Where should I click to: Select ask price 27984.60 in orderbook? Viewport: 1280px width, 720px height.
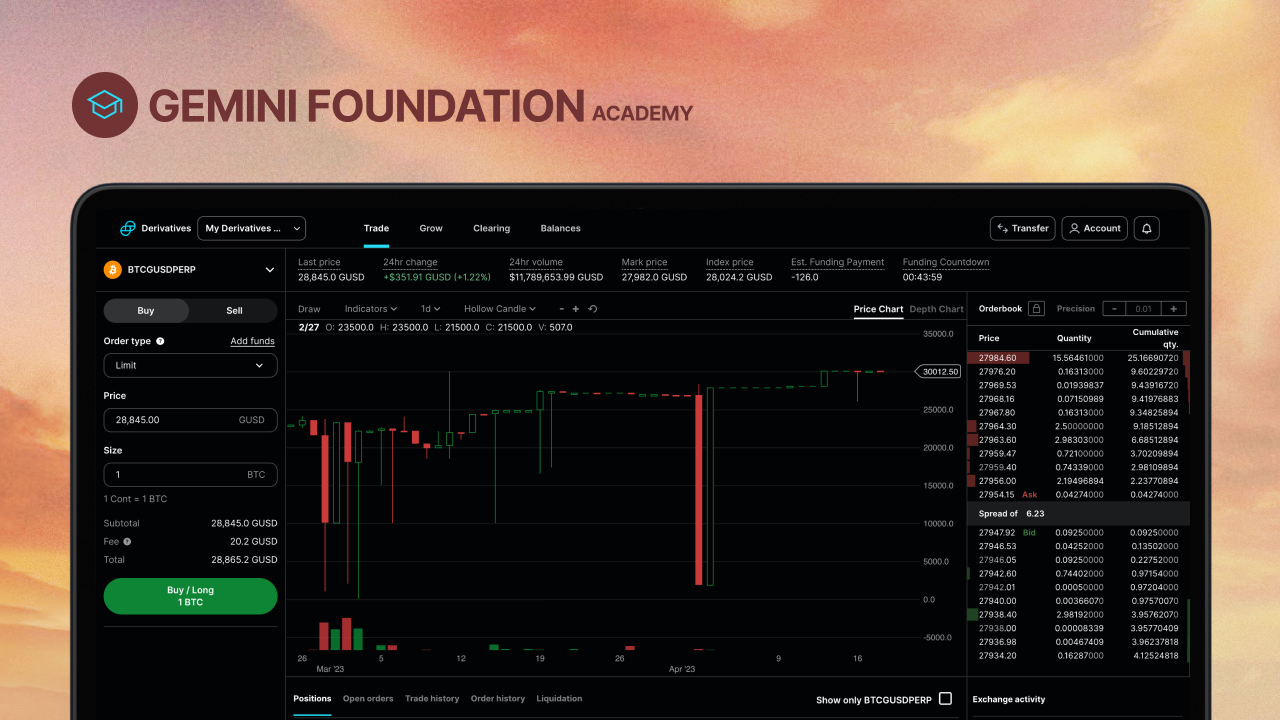(x=997, y=358)
